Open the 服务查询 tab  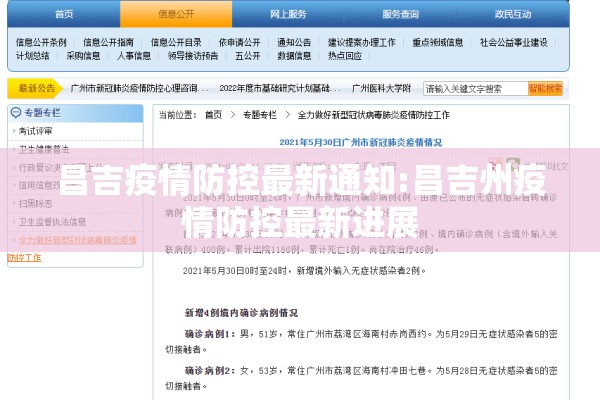coord(400,14)
